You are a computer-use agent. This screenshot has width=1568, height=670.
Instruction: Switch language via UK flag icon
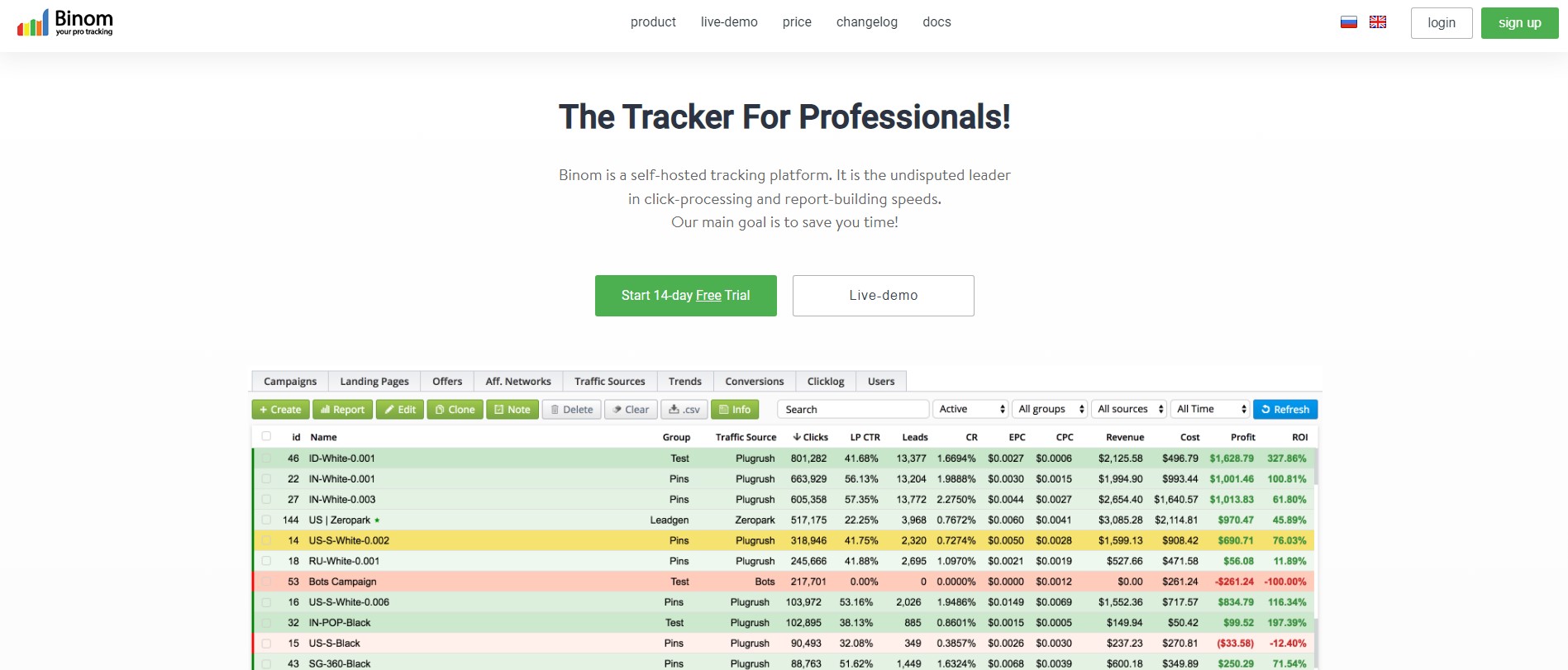[x=1378, y=22]
